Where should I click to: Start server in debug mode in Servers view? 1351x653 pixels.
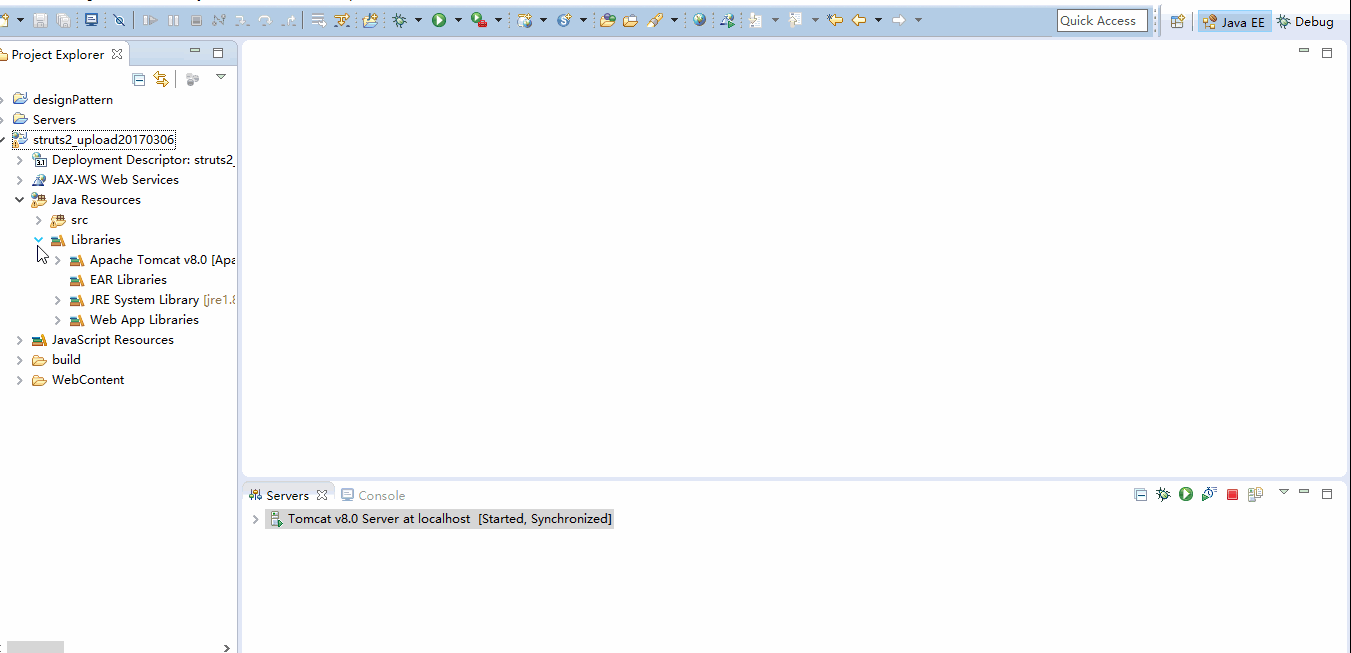1163,494
